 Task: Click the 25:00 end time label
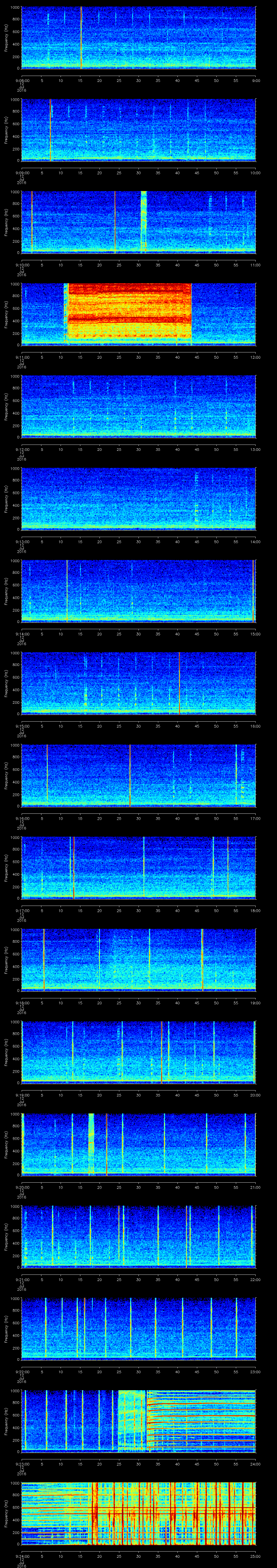255,1556
